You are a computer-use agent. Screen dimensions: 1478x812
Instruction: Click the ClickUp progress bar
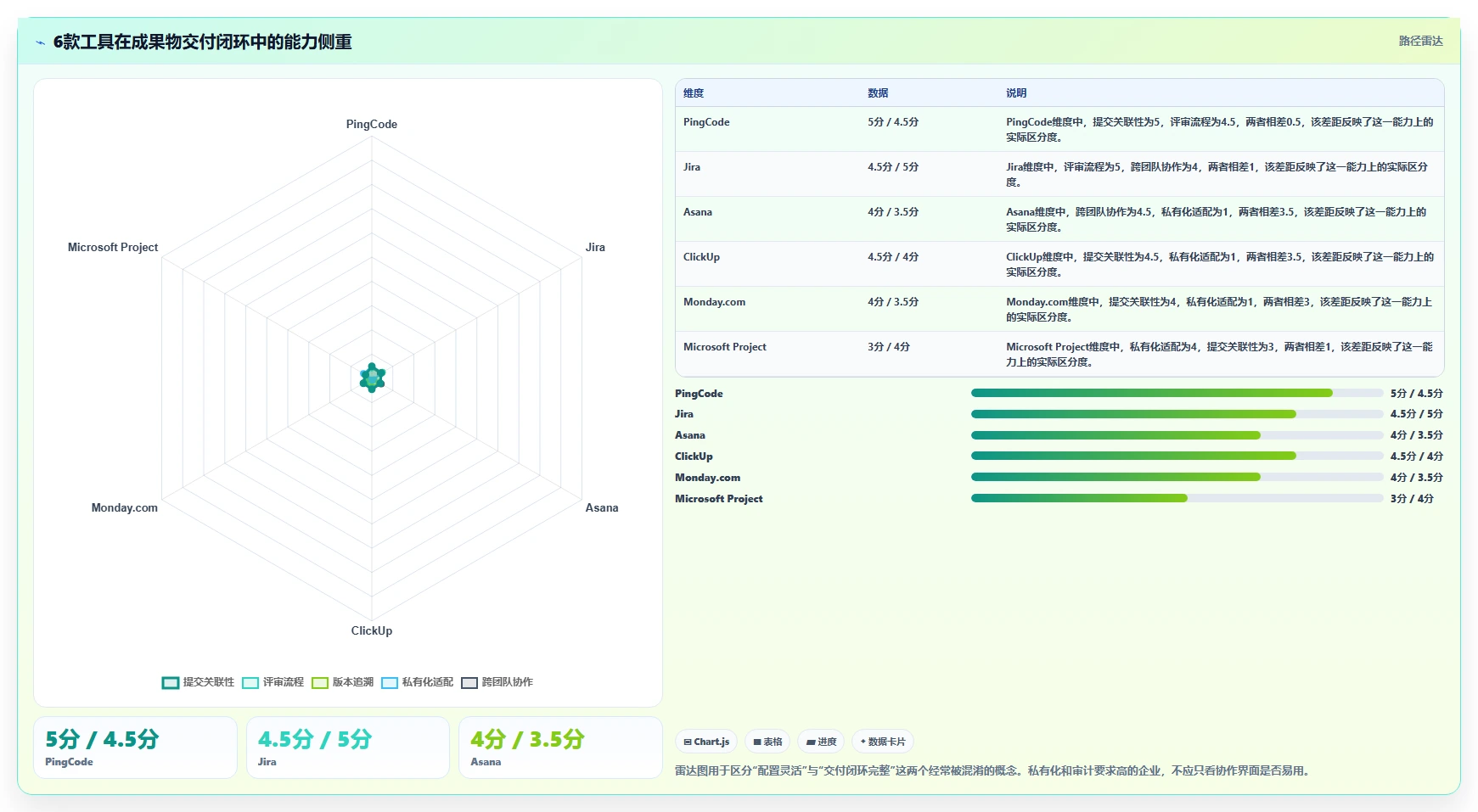tap(1177, 456)
